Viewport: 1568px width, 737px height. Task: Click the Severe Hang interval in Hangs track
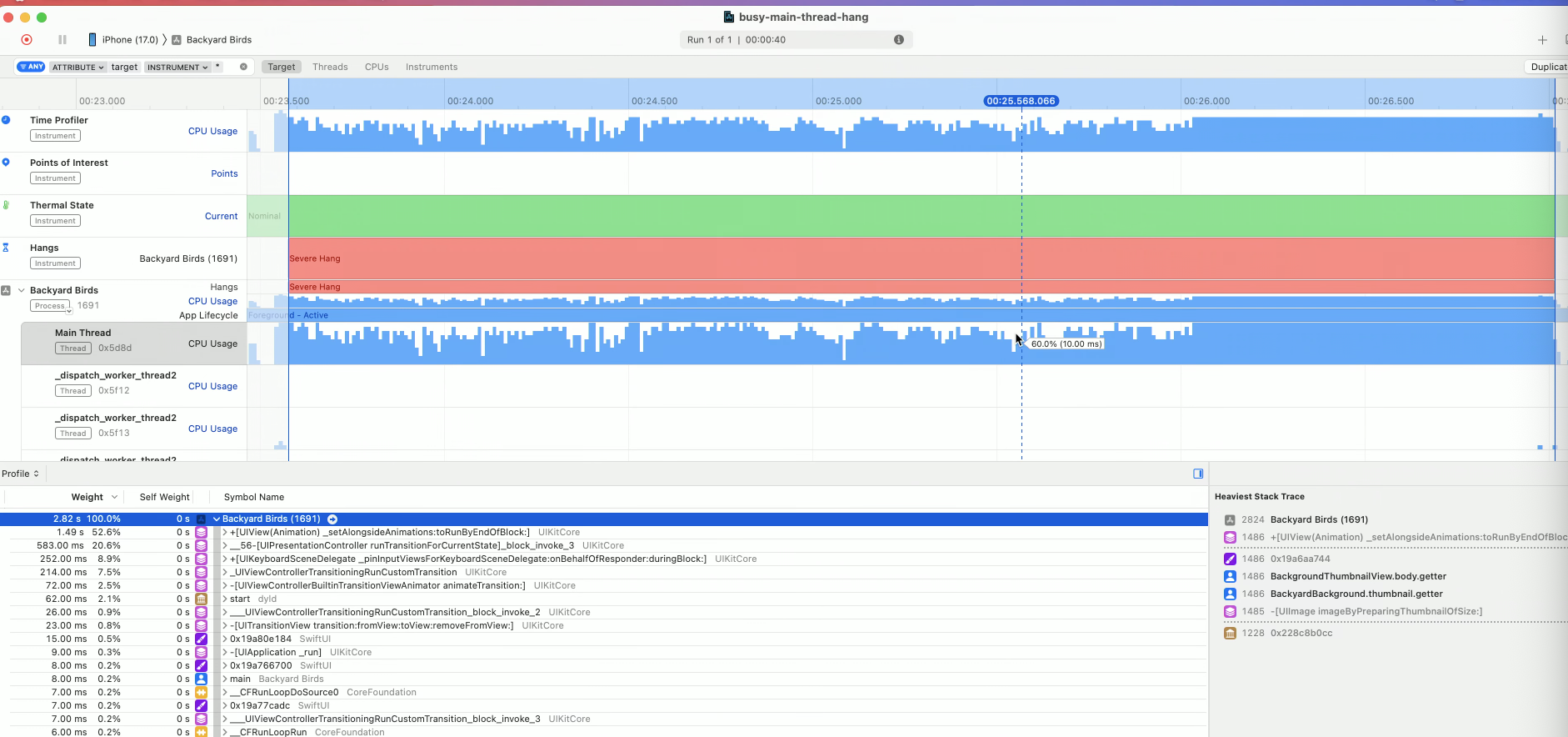pos(921,258)
